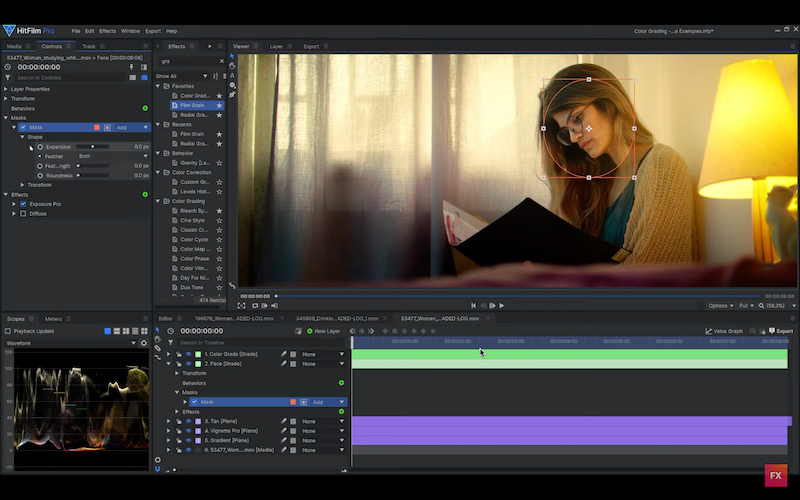Select the Ellipse mask tool in the viewer

pos(232,85)
